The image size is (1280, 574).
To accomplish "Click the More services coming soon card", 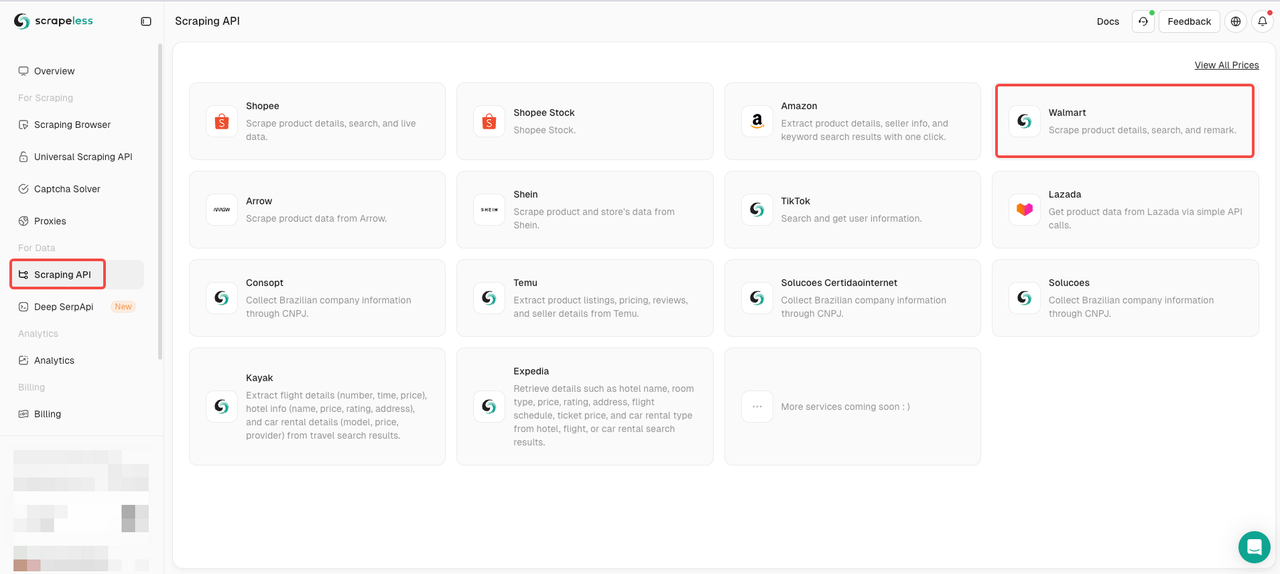I will click(853, 406).
